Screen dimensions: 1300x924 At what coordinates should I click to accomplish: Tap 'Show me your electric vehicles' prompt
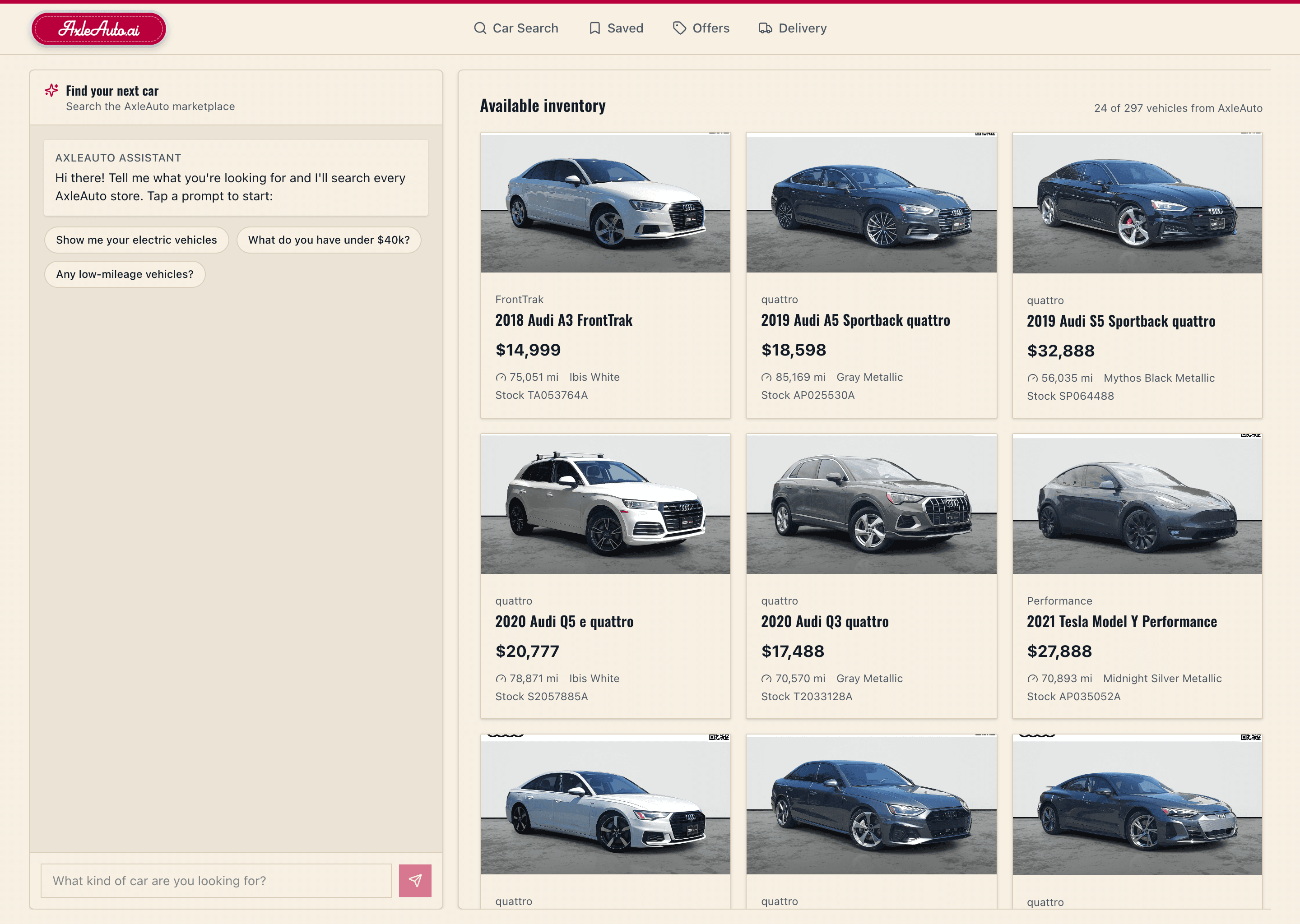137,240
